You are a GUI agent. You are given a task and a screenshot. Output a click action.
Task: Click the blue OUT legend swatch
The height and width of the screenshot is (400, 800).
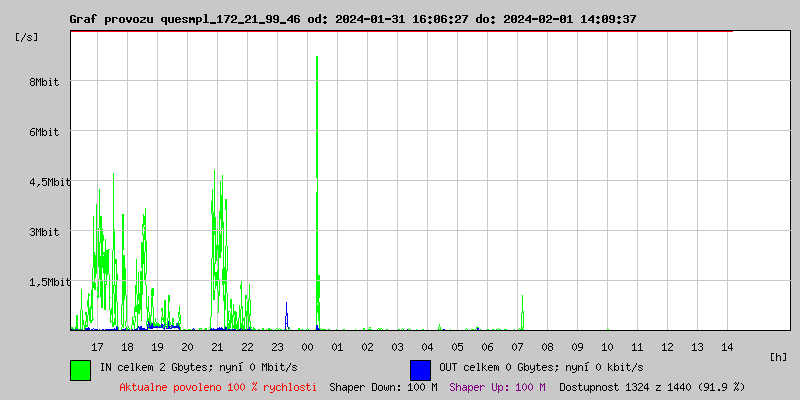(x=420, y=369)
